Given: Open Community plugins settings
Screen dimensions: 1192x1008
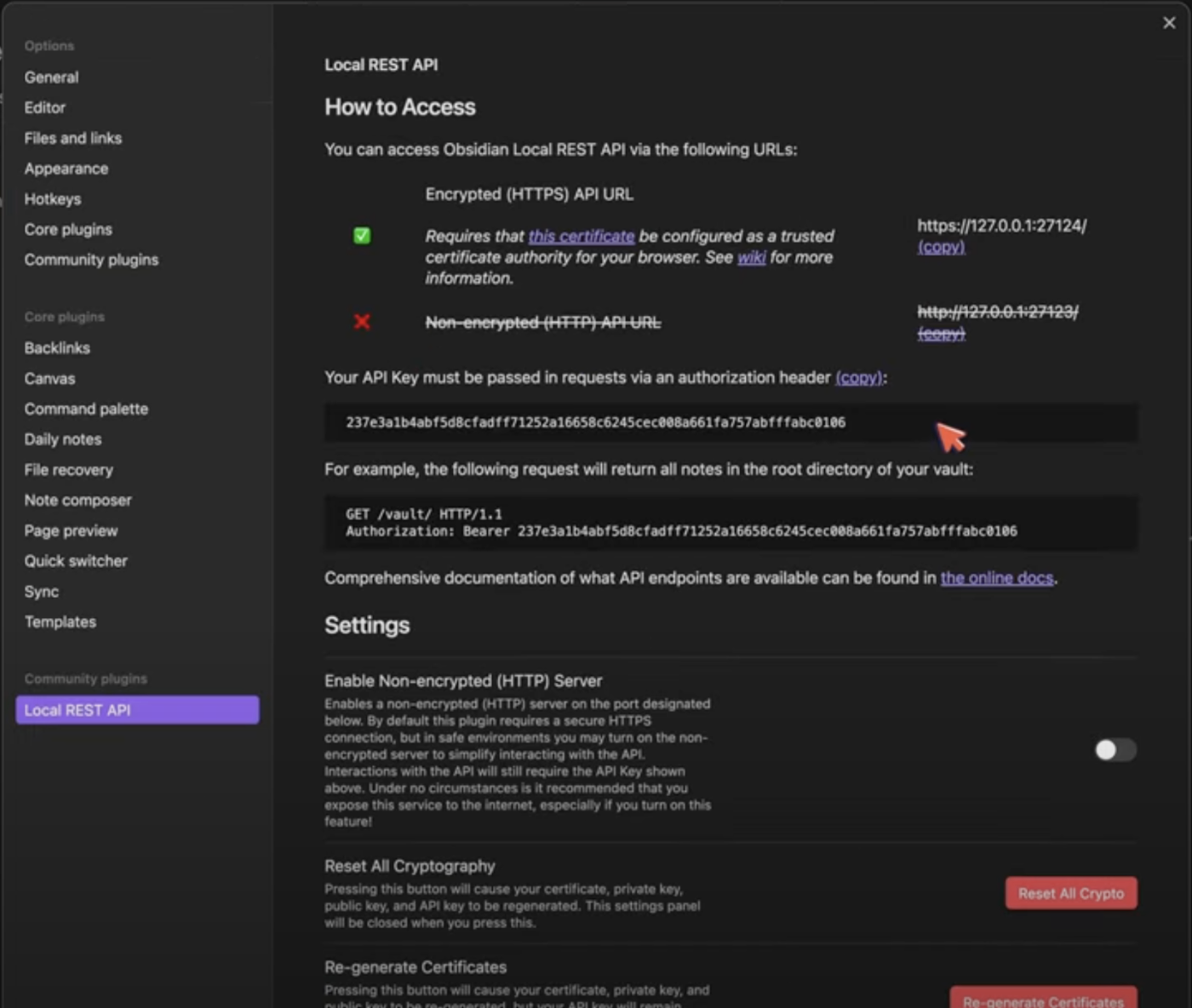Looking at the screenshot, I should coord(91,260).
